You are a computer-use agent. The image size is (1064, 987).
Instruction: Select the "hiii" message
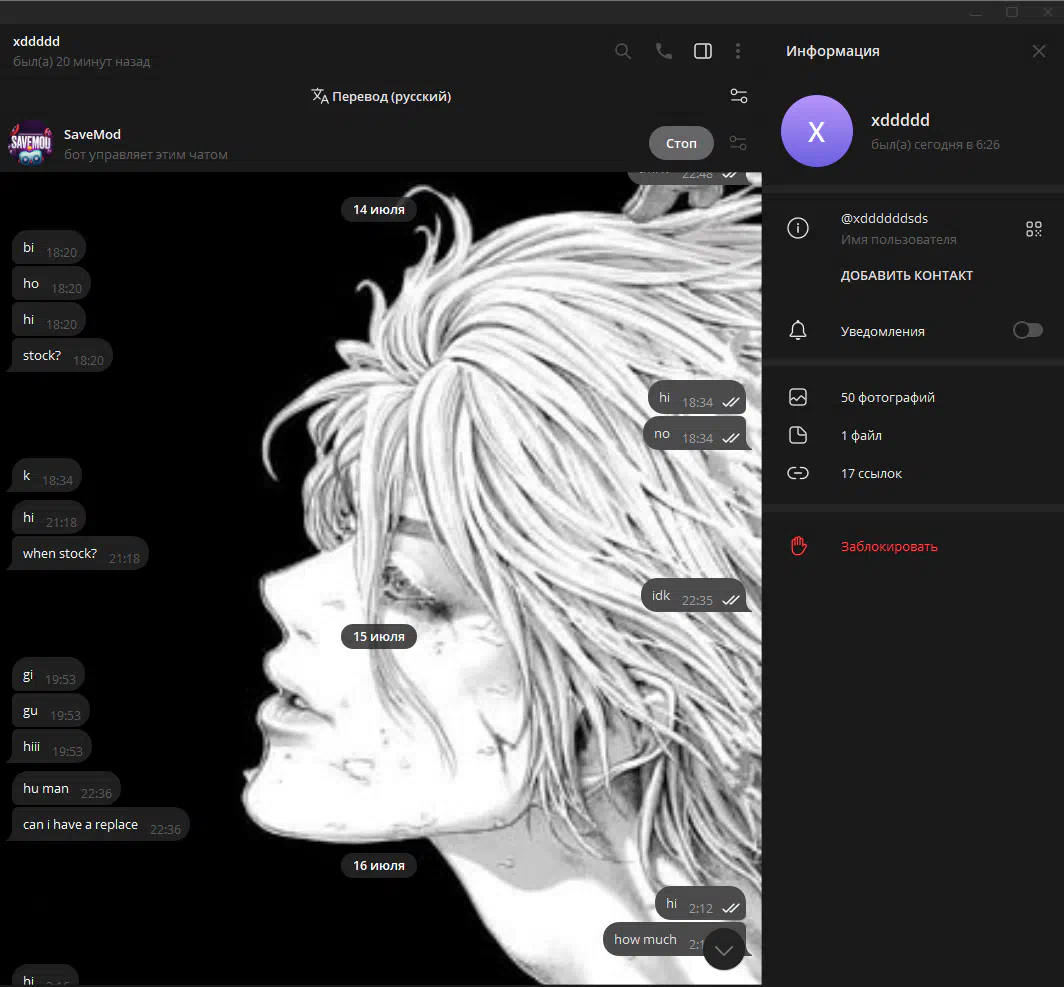52,747
